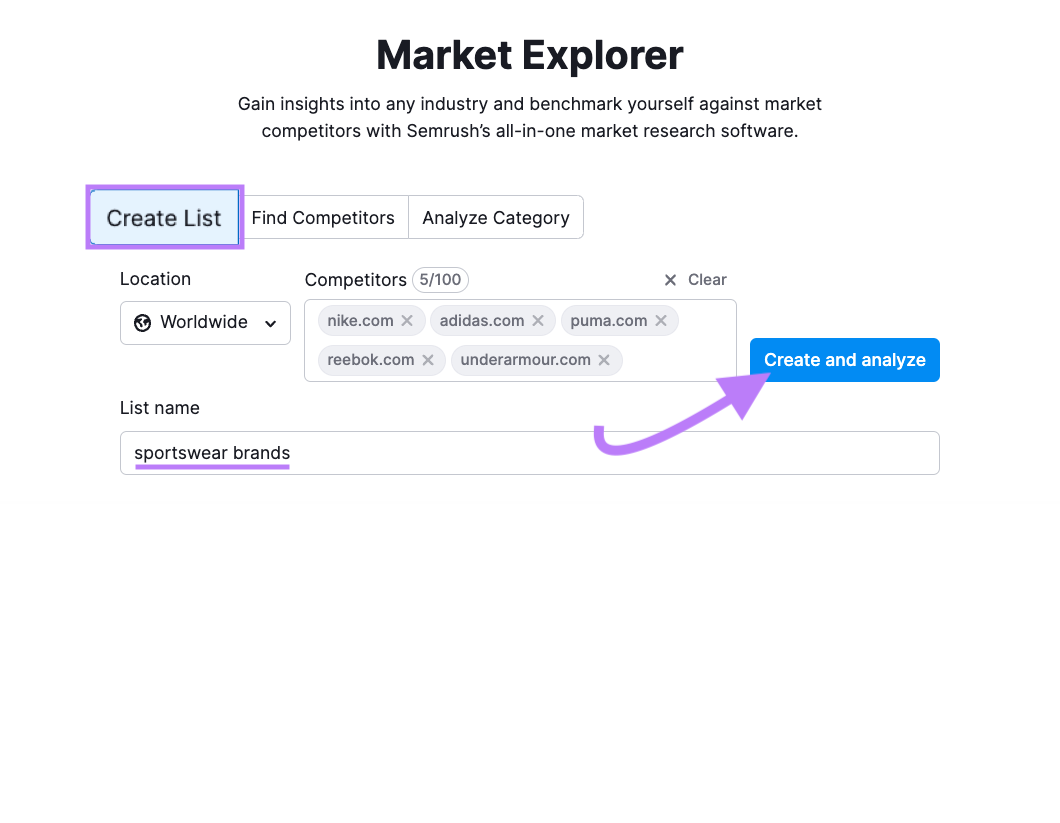Click the Create and analyze button

point(844,360)
